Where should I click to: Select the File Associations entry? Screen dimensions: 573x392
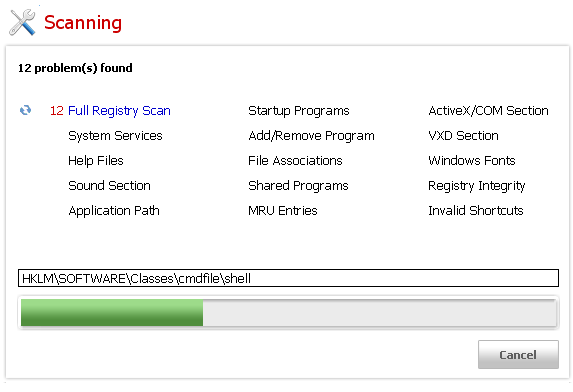click(295, 161)
